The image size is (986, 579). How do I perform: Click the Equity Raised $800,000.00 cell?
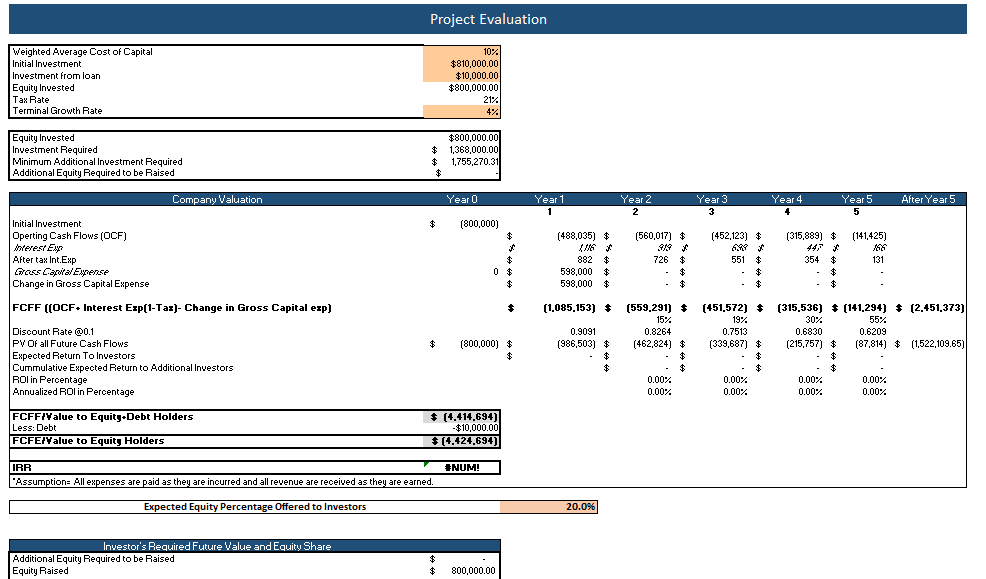[x=465, y=570]
